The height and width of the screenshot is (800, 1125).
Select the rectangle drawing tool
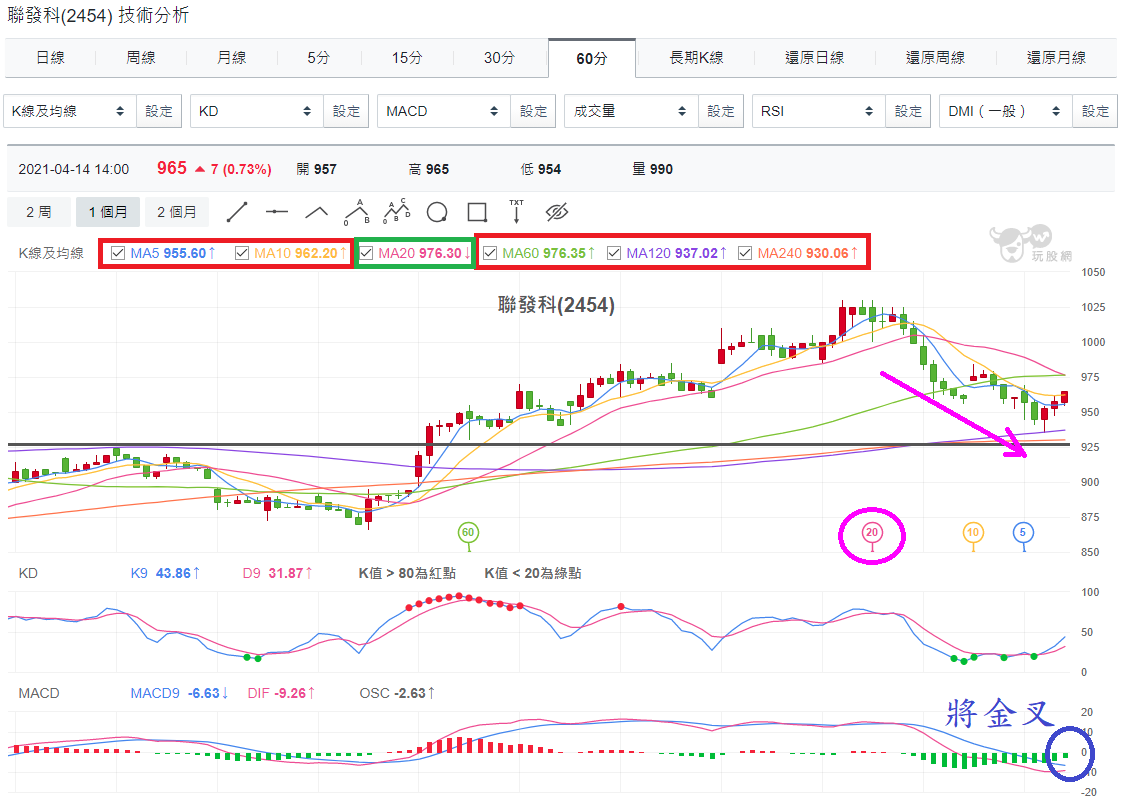point(477,212)
